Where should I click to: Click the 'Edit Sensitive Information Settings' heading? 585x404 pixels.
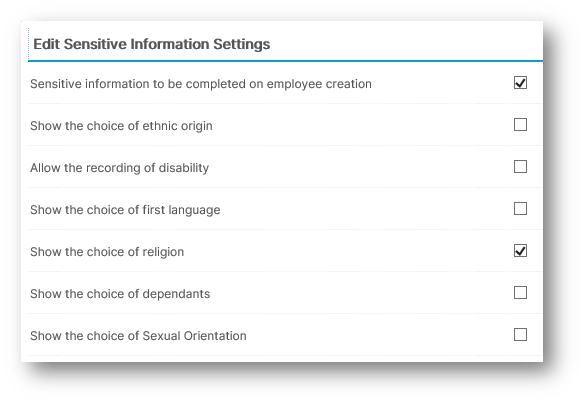(x=151, y=44)
